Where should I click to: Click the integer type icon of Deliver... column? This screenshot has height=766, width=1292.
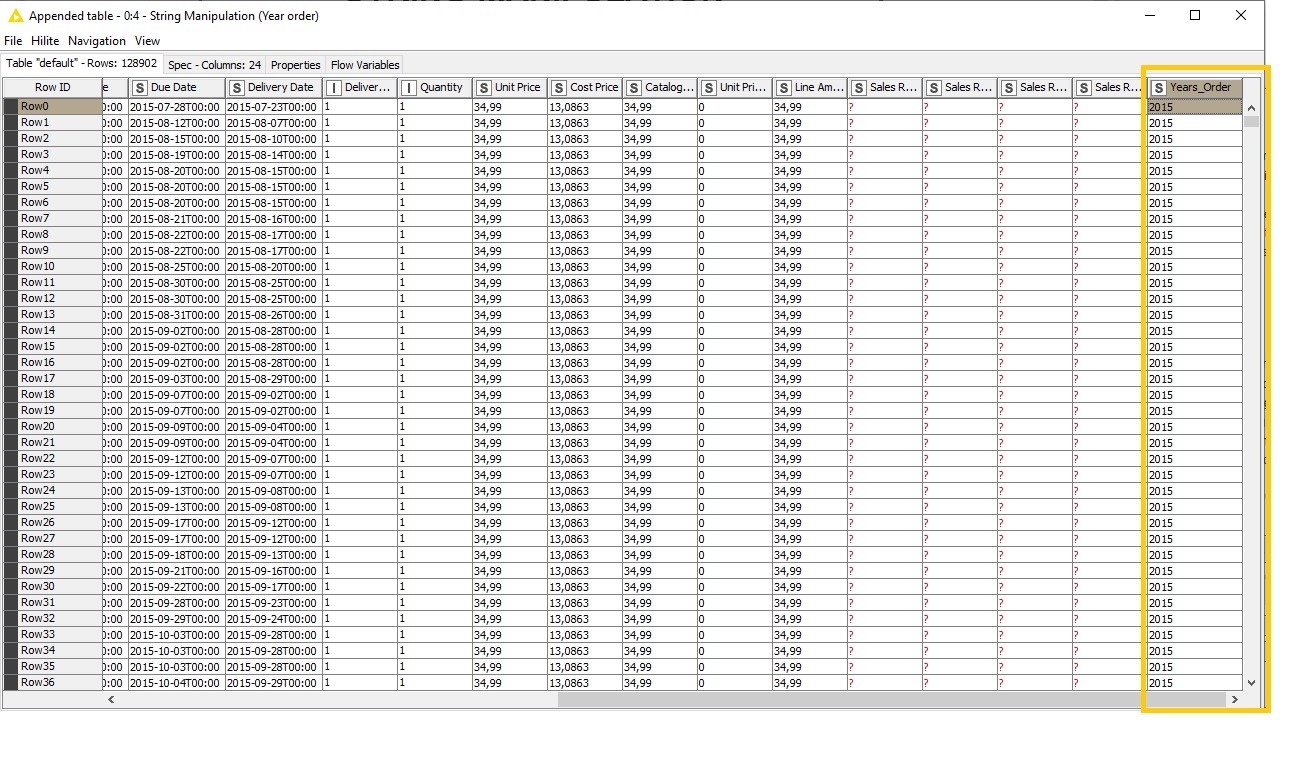[334, 88]
